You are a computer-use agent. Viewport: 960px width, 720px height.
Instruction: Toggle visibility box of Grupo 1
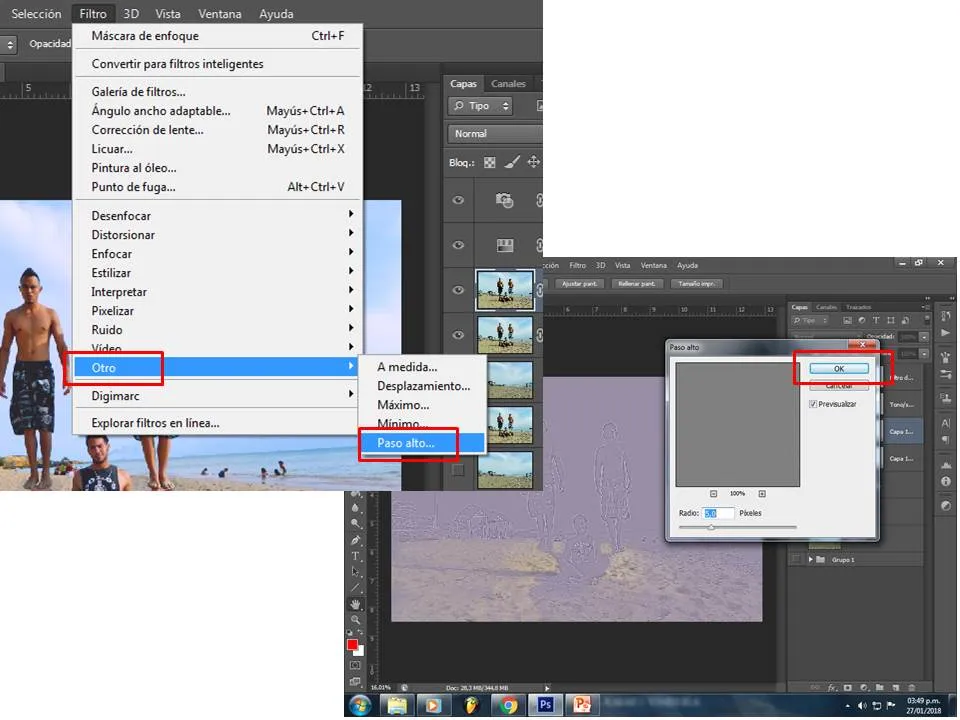tap(795, 560)
